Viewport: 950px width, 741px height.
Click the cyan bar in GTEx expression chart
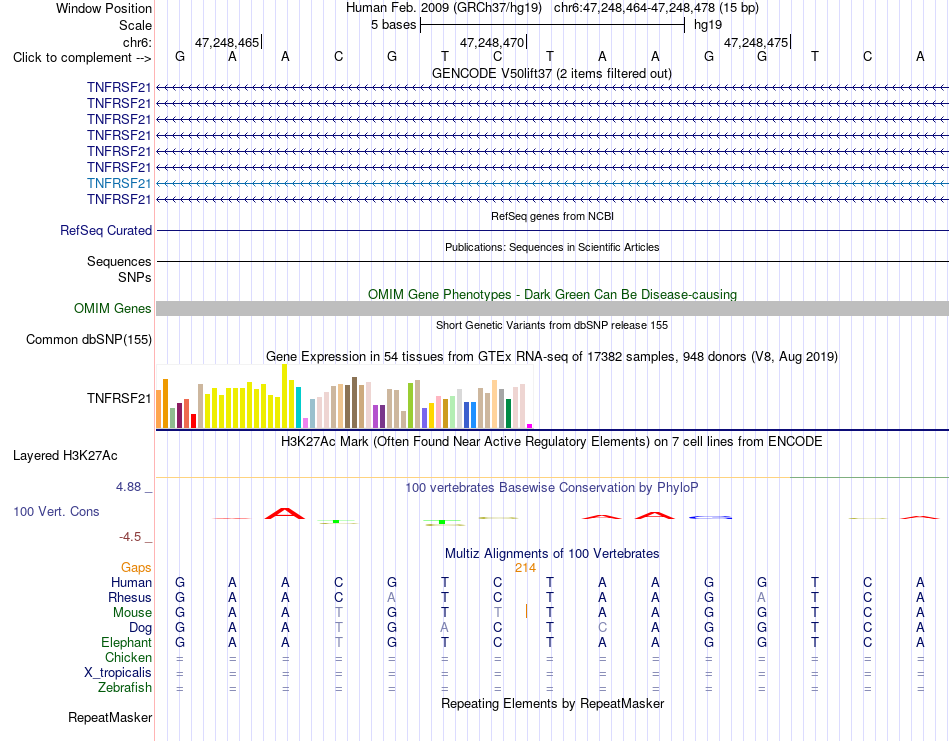pyautogui.click(x=298, y=407)
